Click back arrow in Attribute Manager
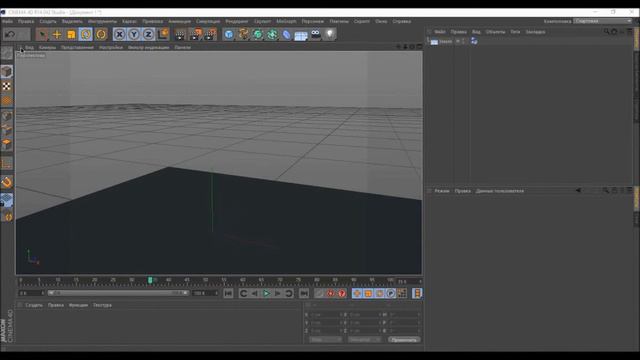The width and height of the screenshot is (640, 360). click(578, 190)
